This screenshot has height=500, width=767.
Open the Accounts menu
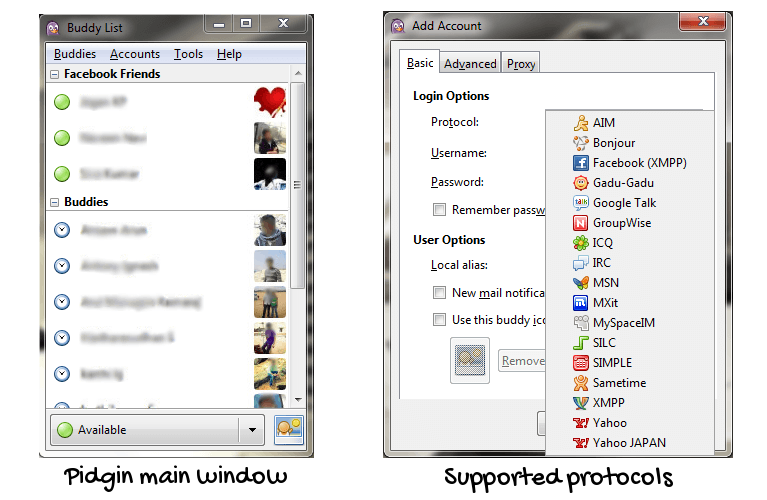pyautogui.click(x=135, y=54)
